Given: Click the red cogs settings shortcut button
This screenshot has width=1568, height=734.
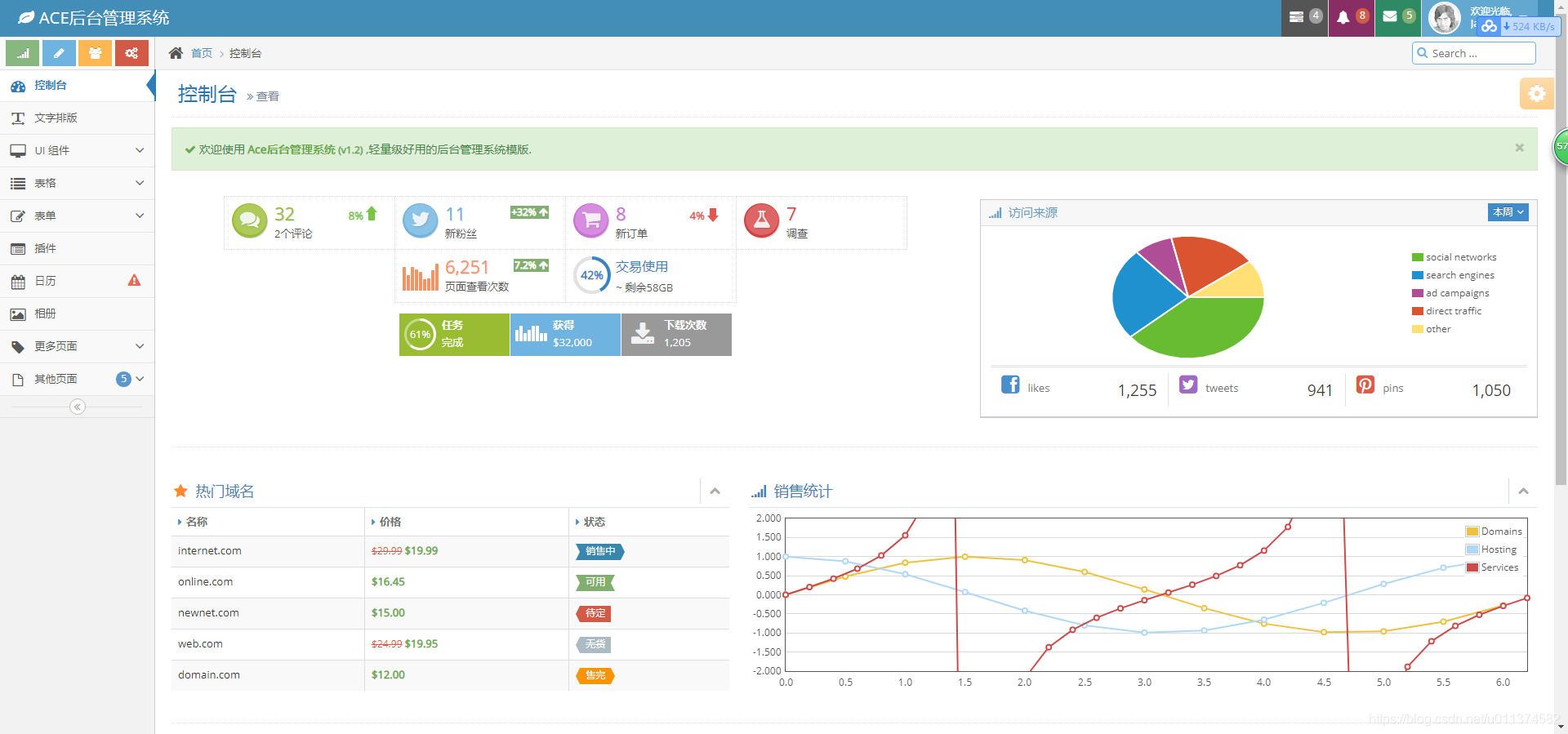Looking at the screenshot, I should [131, 53].
